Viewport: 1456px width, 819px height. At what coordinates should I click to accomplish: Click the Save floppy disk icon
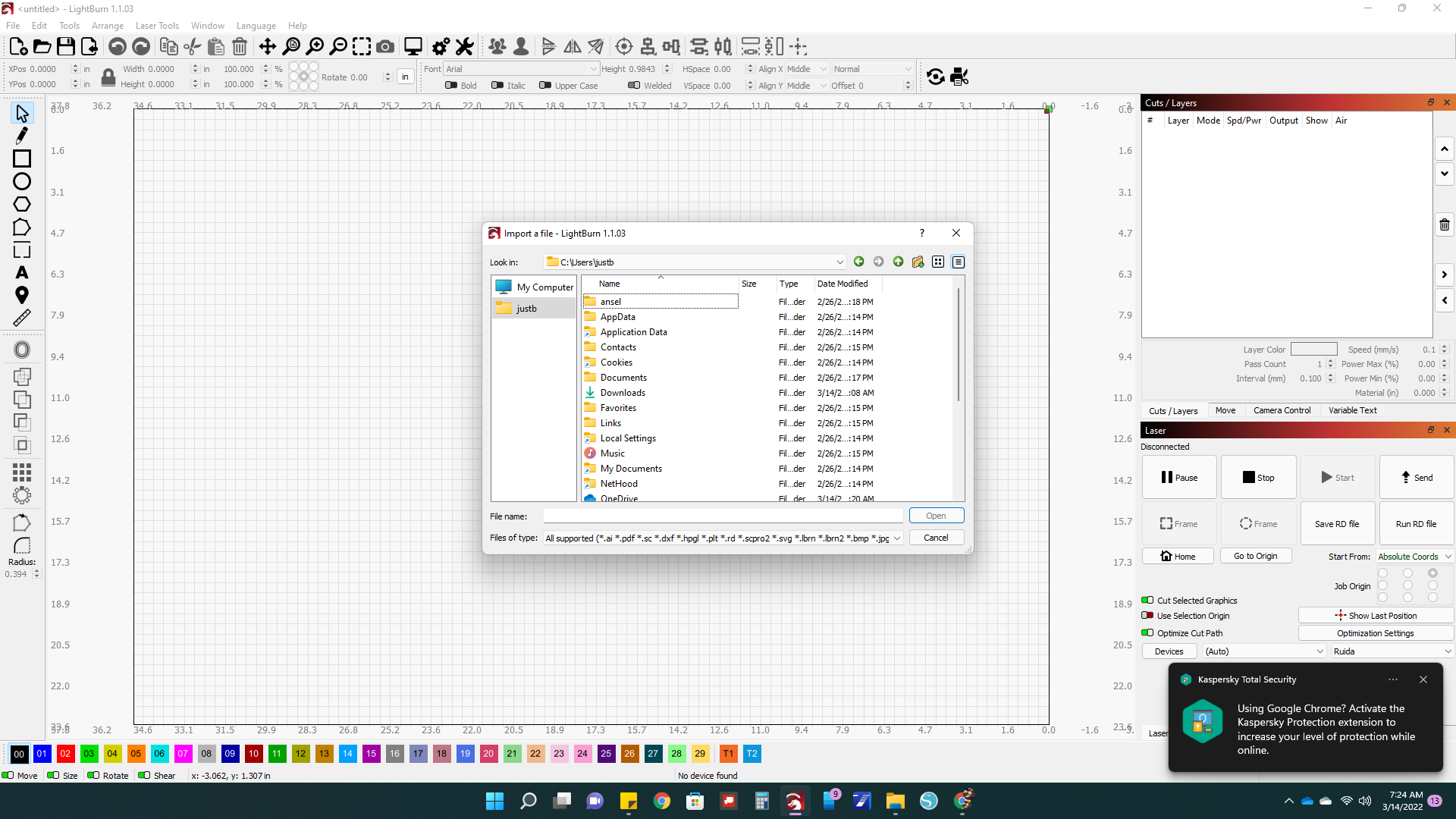(66, 47)
